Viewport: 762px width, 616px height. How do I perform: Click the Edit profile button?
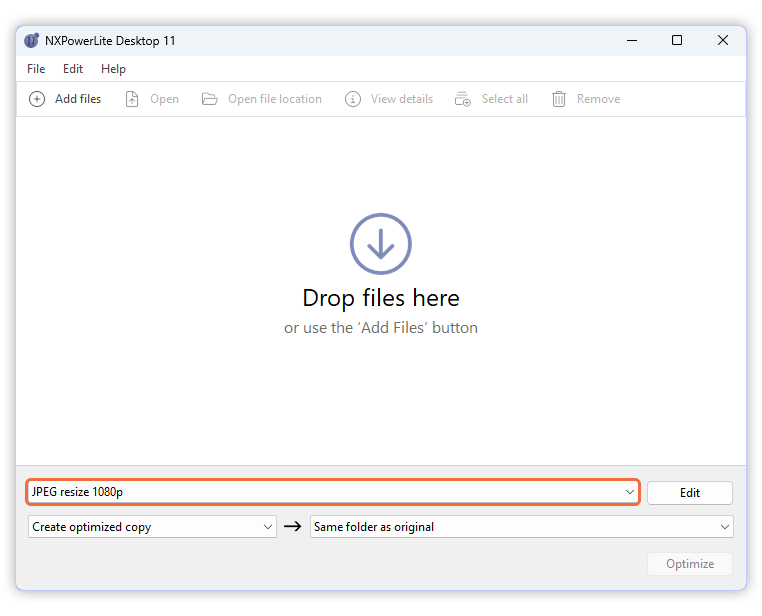(690, 493)
